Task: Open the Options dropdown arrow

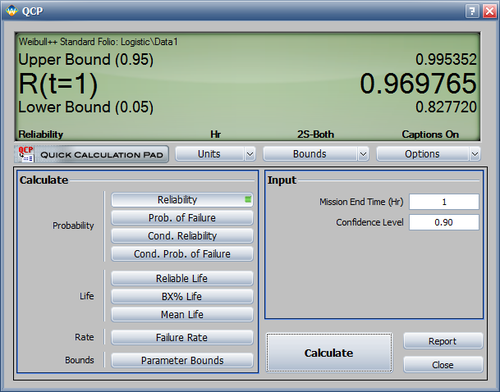Action: point(475,154)
